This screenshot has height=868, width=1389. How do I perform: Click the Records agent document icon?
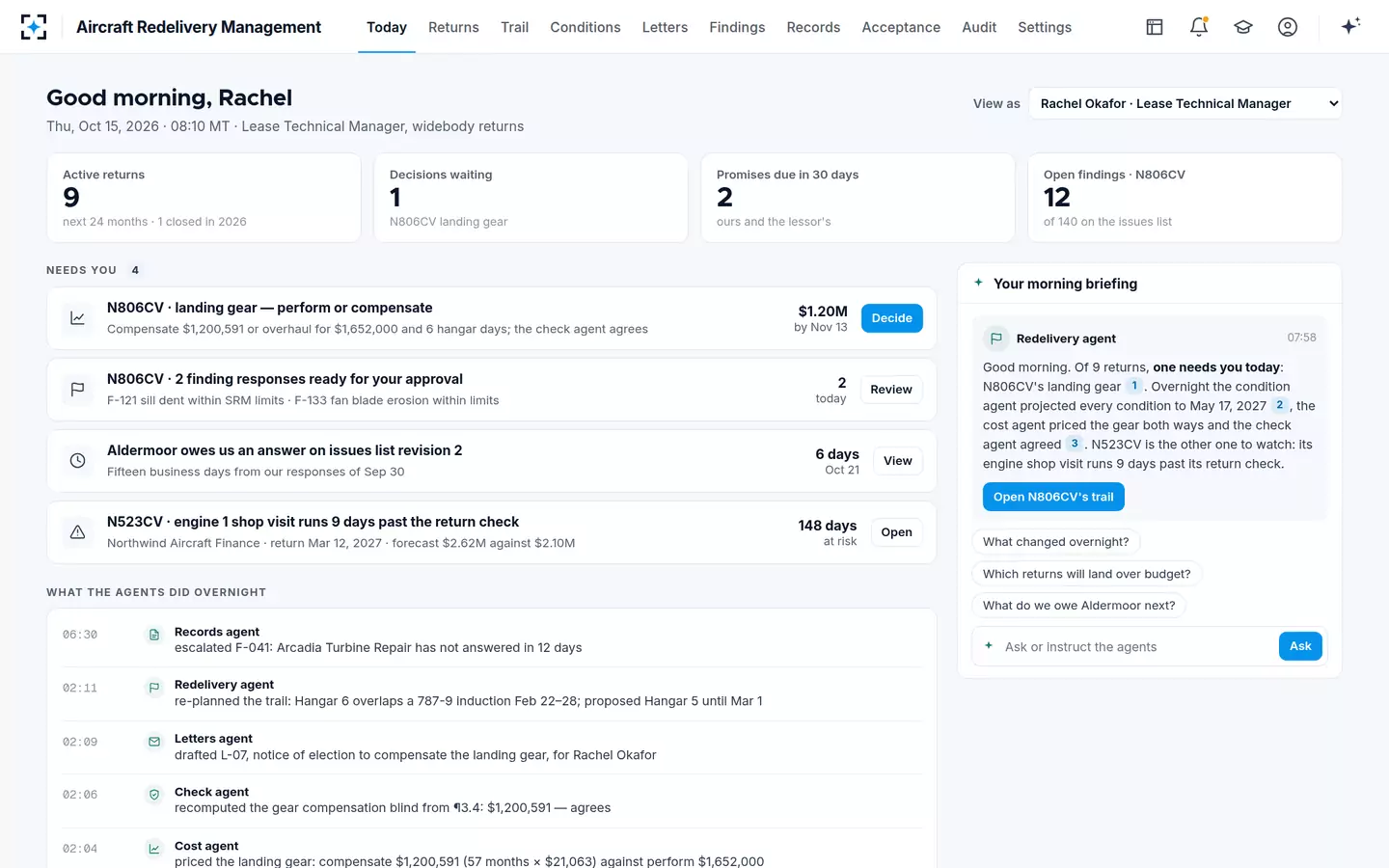pyautogui.click(x=153, y=635)
